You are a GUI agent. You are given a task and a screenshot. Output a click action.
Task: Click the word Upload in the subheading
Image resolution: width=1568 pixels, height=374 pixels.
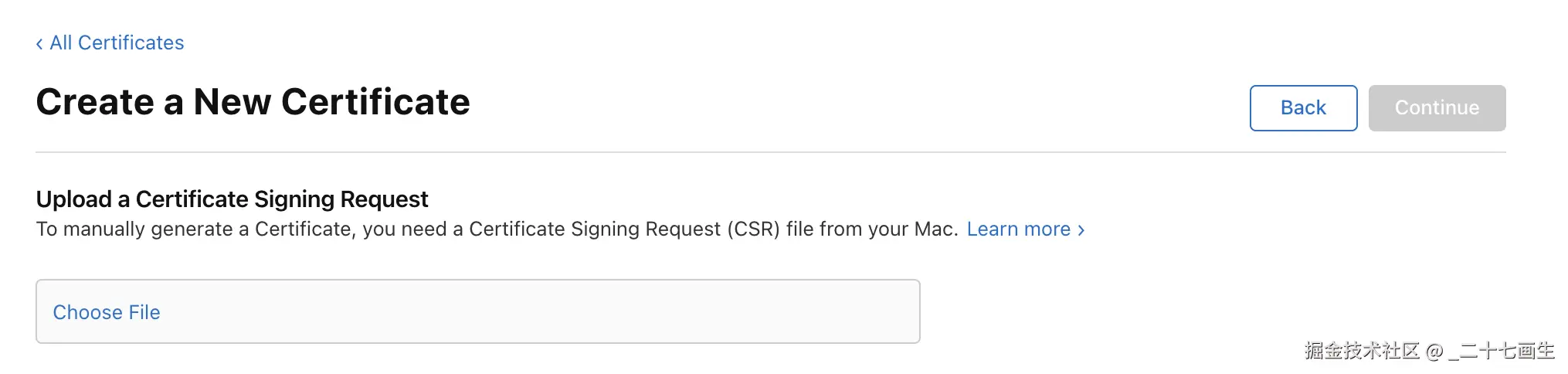coord(74,199)
